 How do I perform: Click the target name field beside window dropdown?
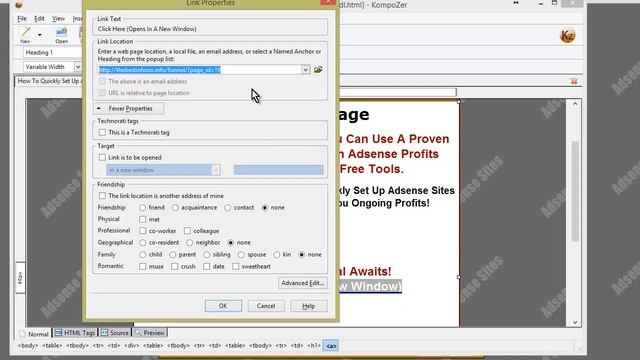click(278, 170)
